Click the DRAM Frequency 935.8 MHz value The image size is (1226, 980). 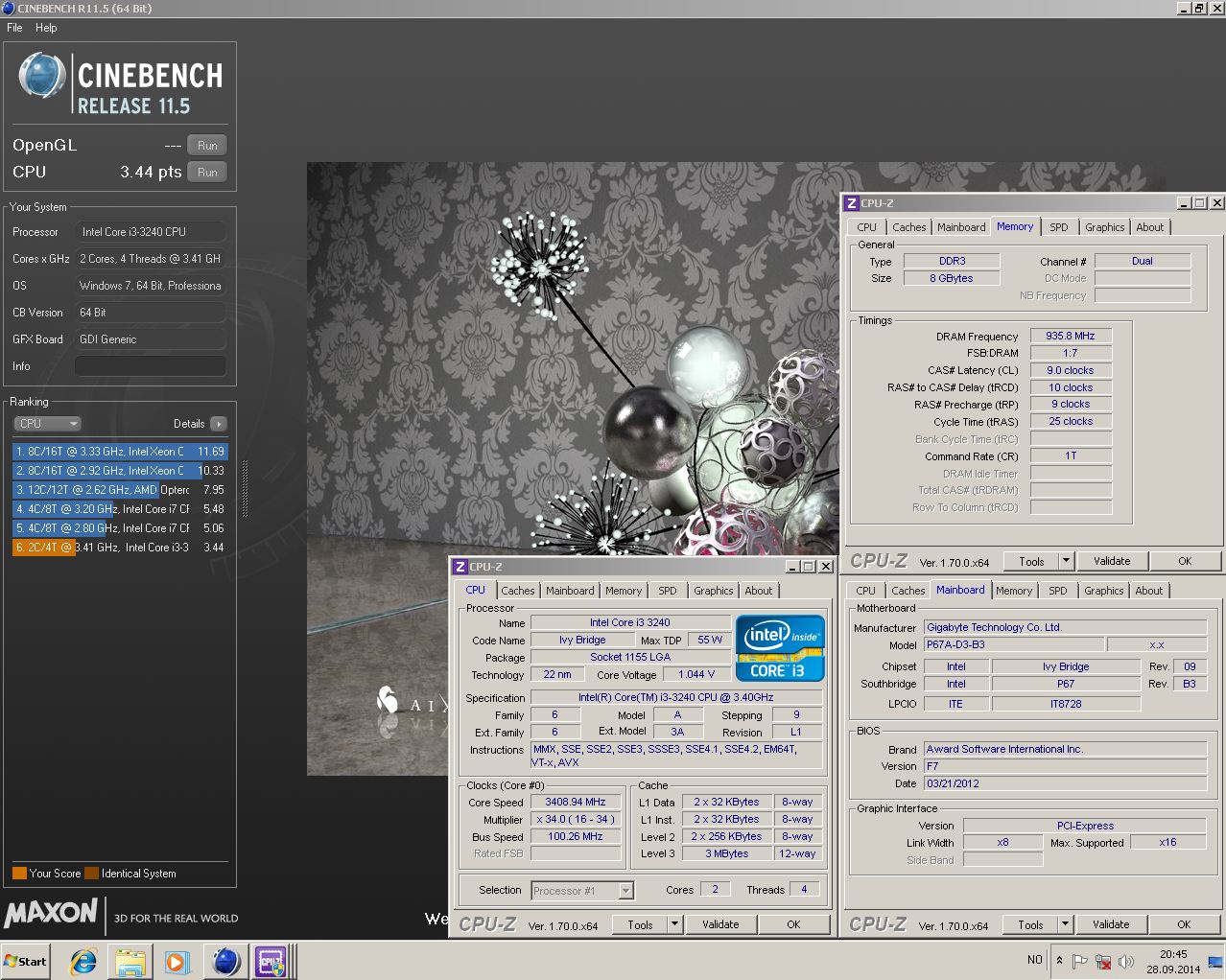pos(1071,337)
